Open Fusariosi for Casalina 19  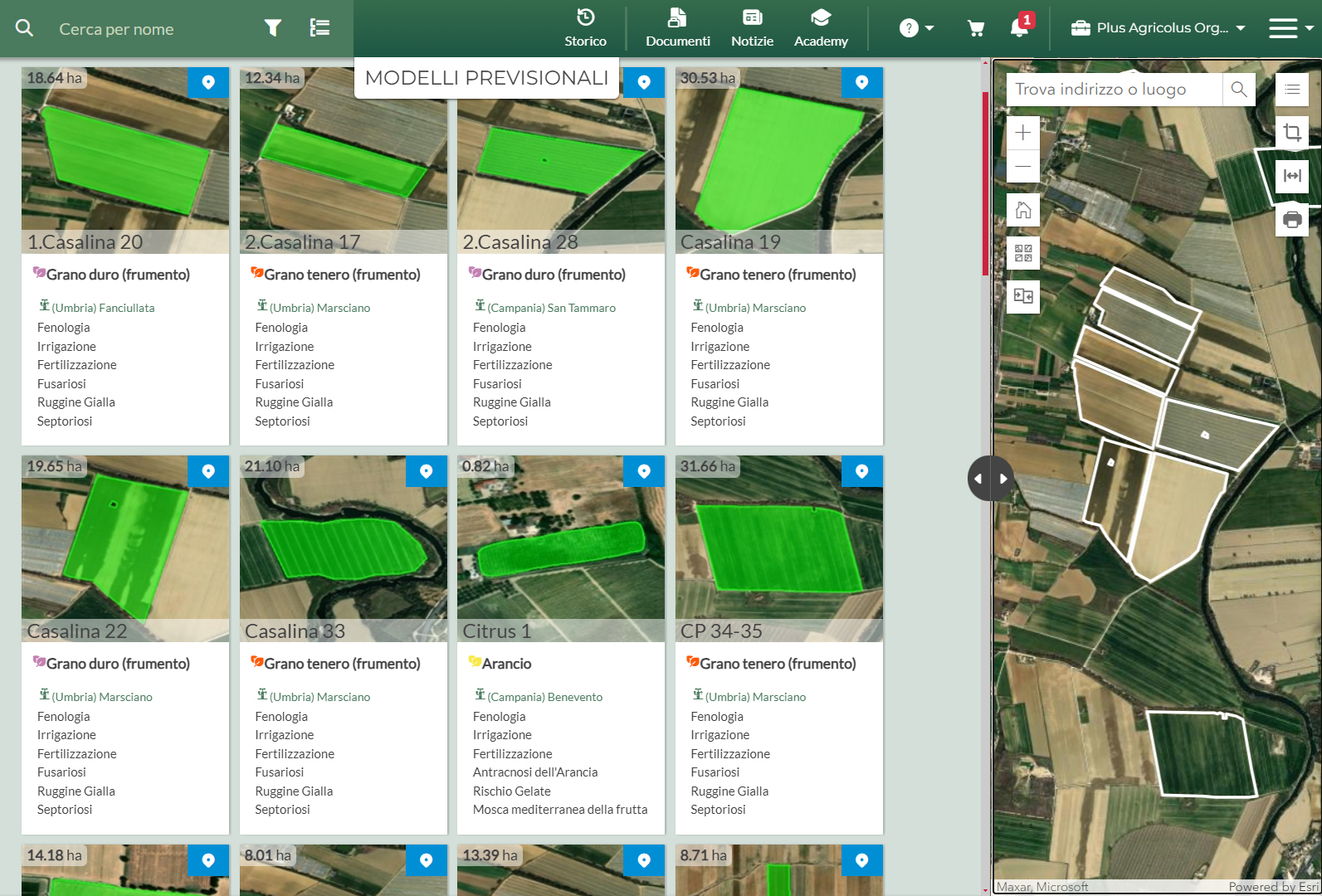715,384
